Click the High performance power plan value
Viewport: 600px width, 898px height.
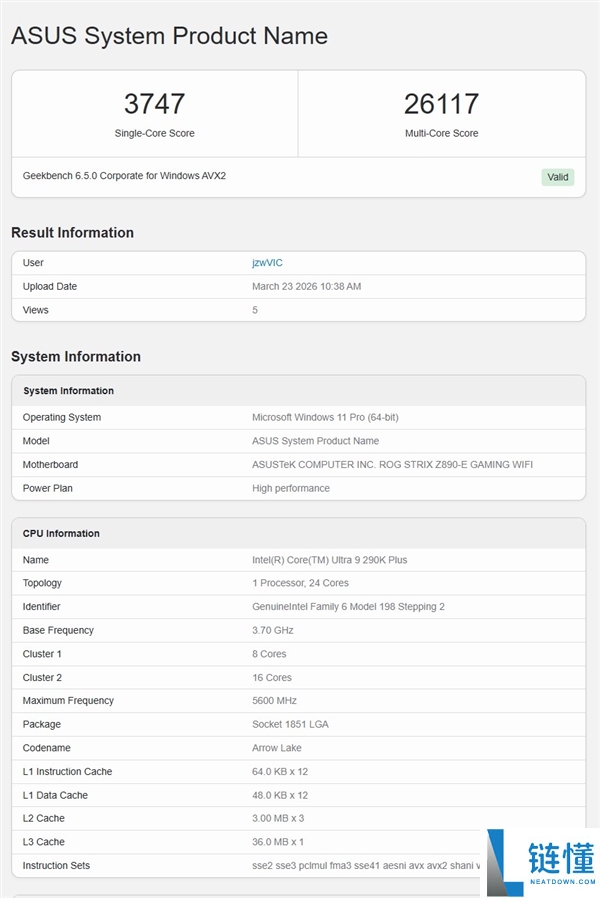tap(291, 489)
